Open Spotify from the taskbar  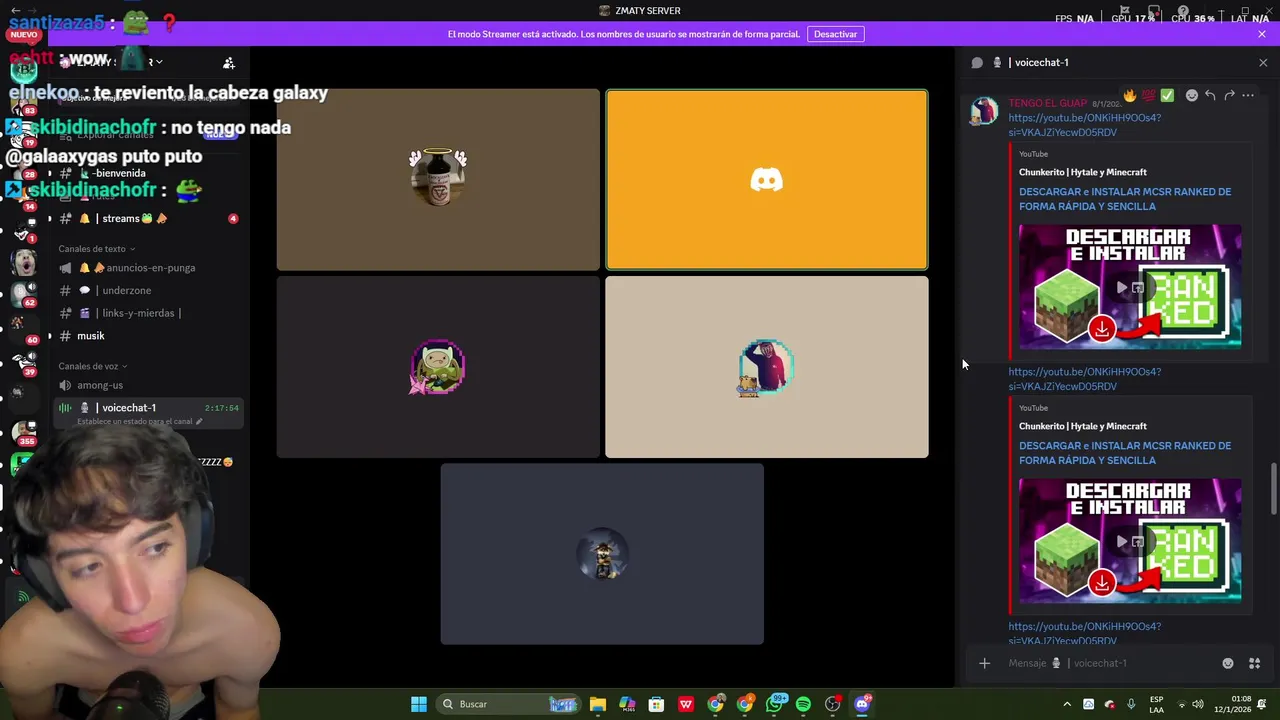(803, 704)
